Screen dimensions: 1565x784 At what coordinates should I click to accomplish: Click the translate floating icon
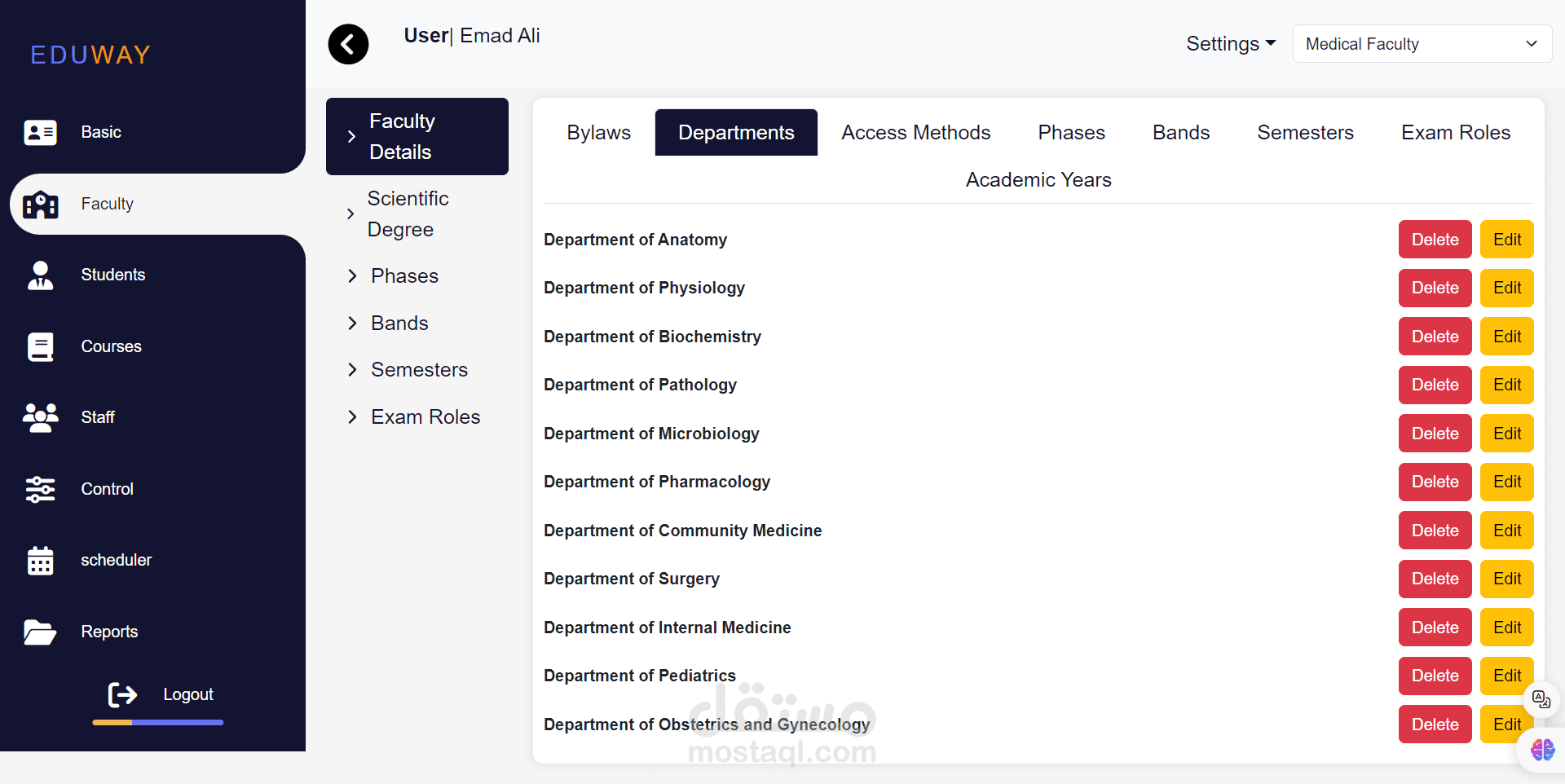1541,699
